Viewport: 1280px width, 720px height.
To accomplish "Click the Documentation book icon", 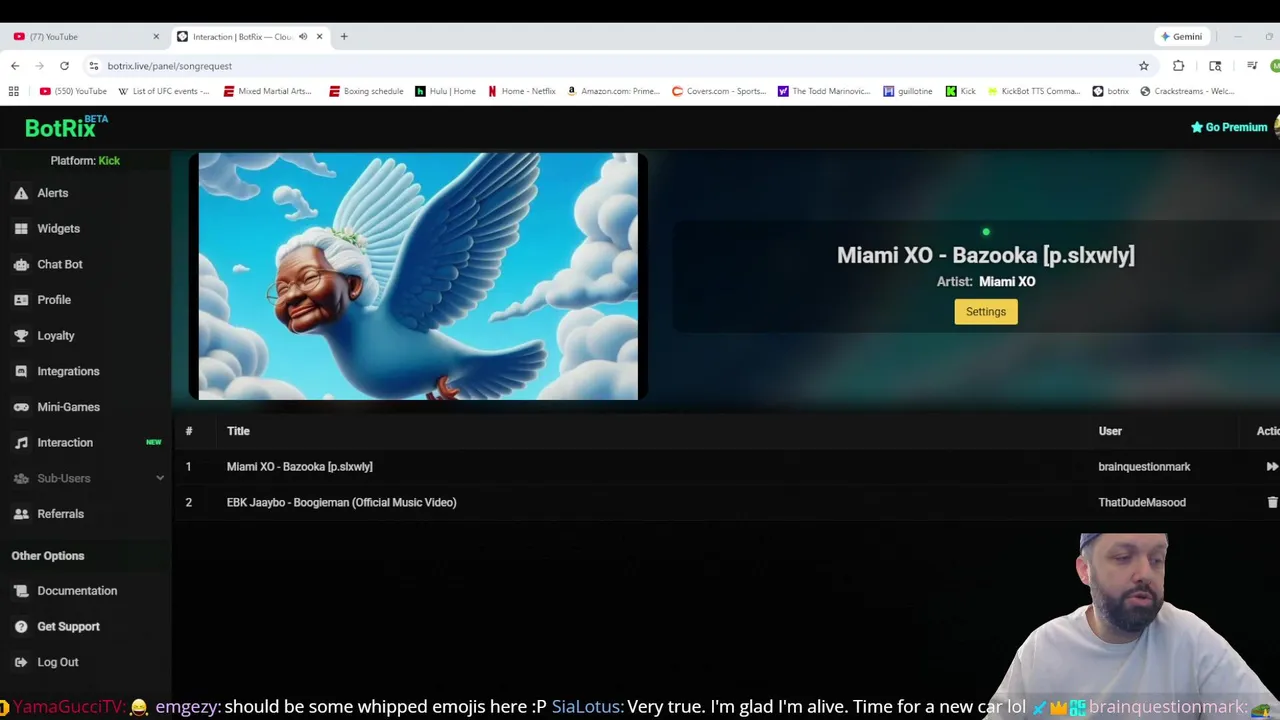I will pyautogui.click(x=21, y=591).
